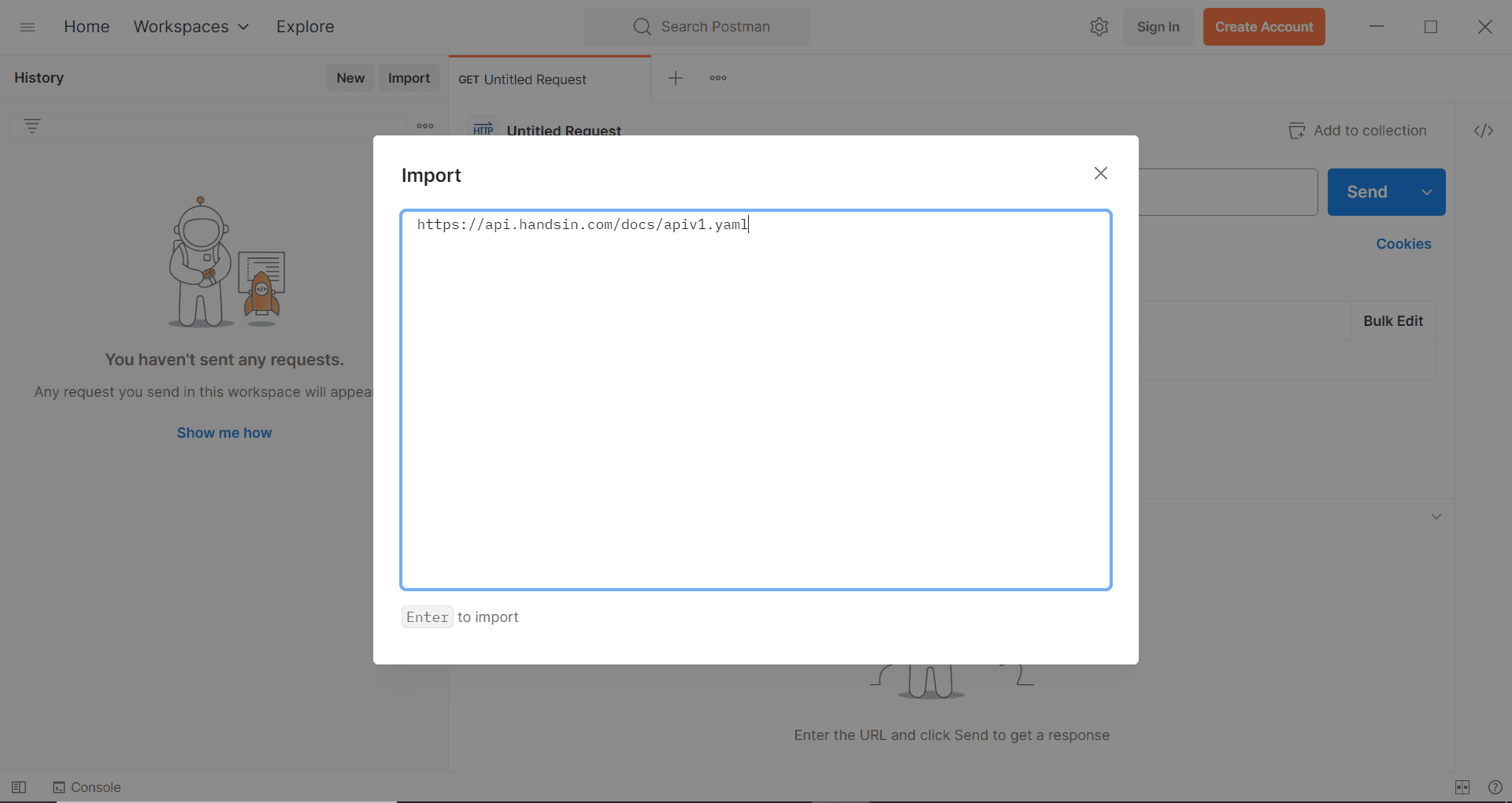Maximize the Postman window
Image resolution: width=1512 pixels, height=803 pixels.
click(x=1431, y=27)
